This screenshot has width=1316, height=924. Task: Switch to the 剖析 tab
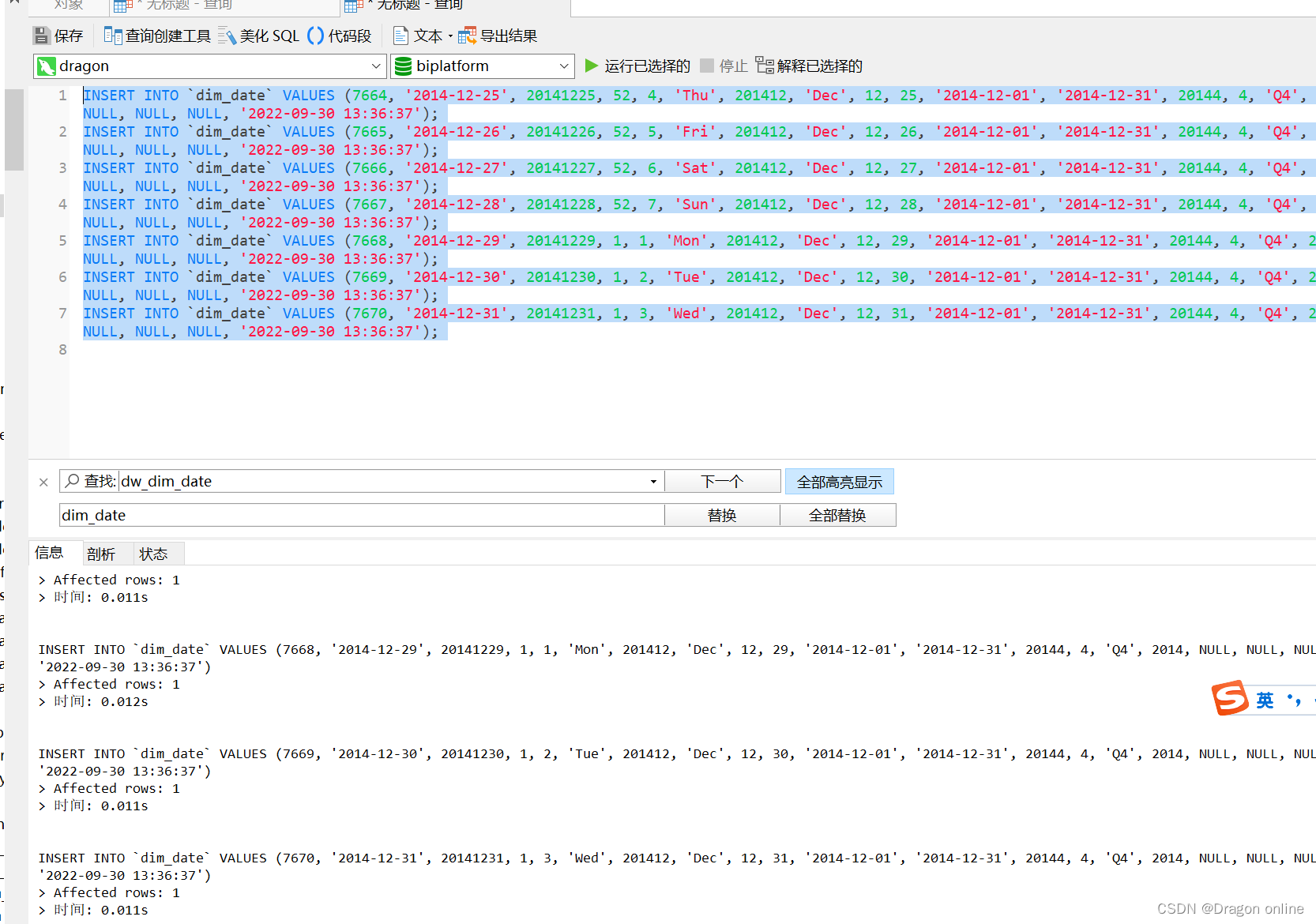coord(101,554)
